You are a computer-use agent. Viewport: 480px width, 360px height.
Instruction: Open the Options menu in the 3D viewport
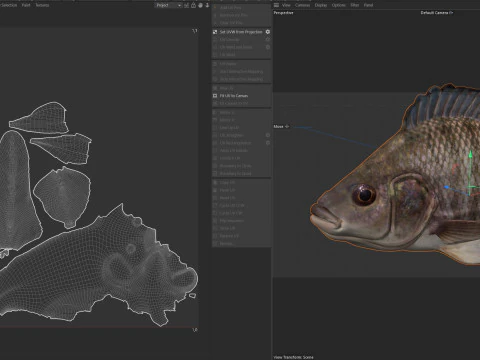point(338,5)
